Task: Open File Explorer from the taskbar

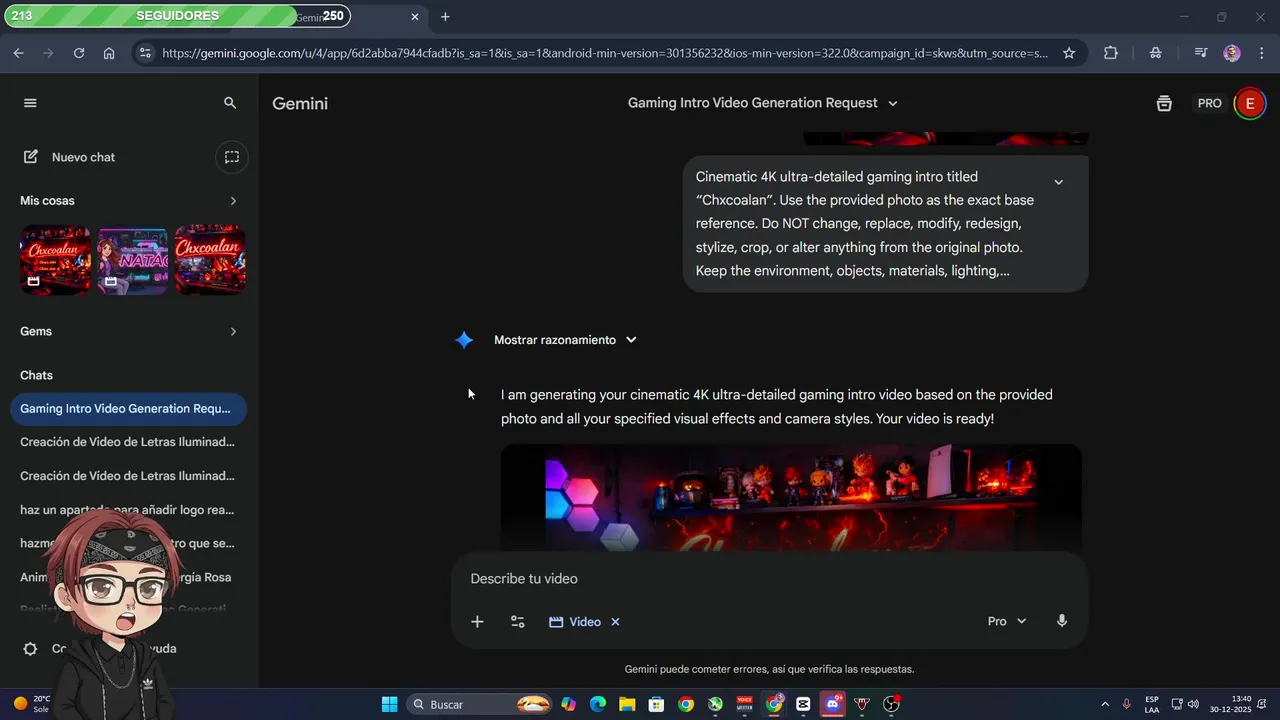Action: coord(627,704)
